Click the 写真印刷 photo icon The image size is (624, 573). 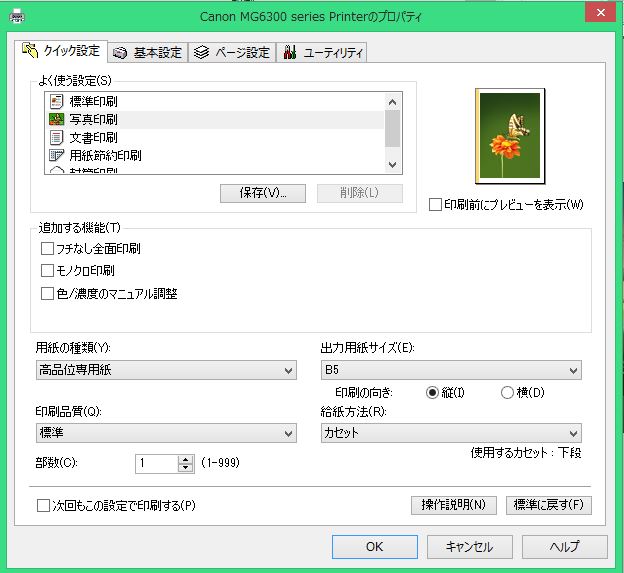point(57,119)
